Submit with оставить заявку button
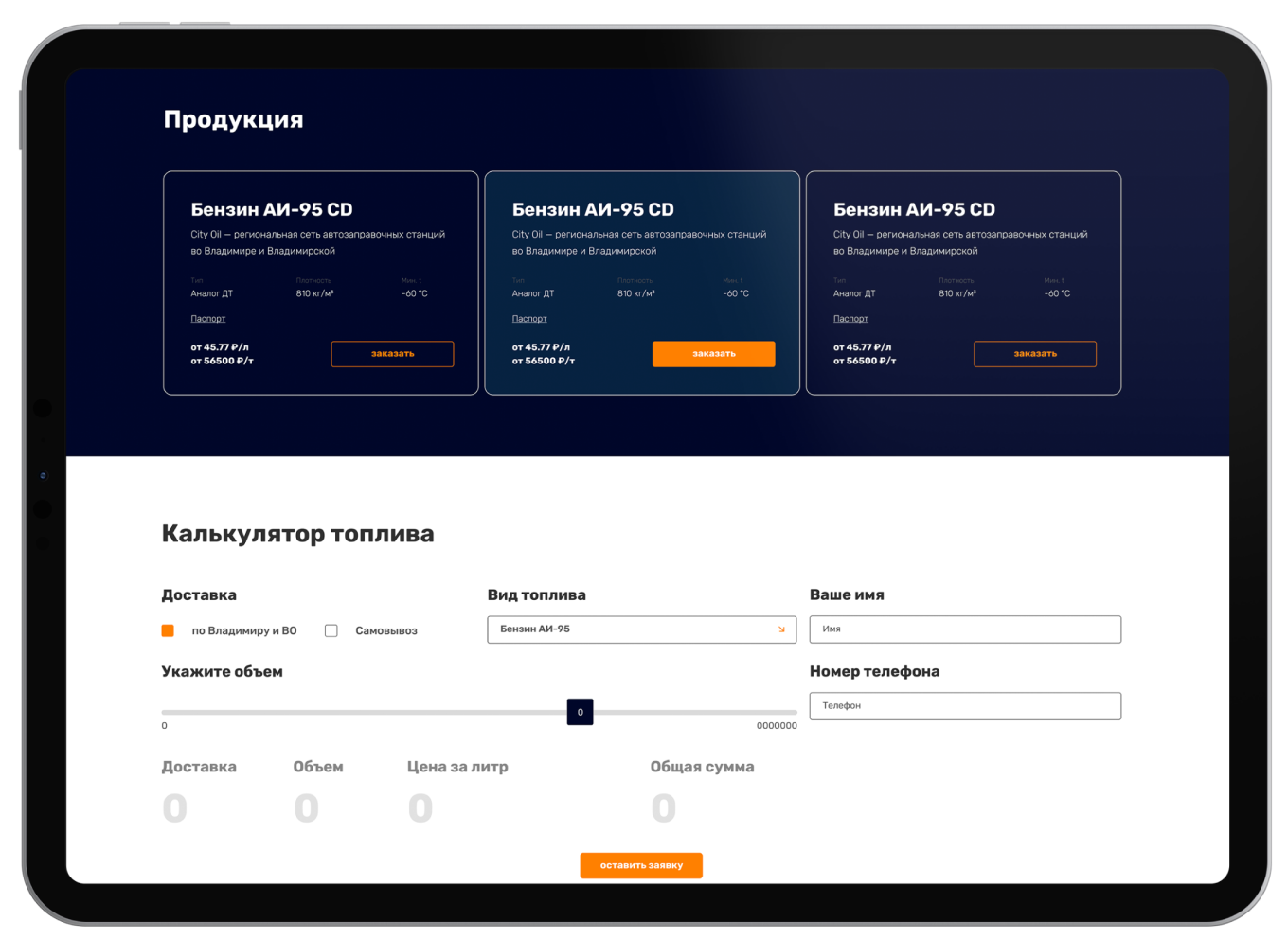This screenshot has width=1288, height=939. [641, 865]
